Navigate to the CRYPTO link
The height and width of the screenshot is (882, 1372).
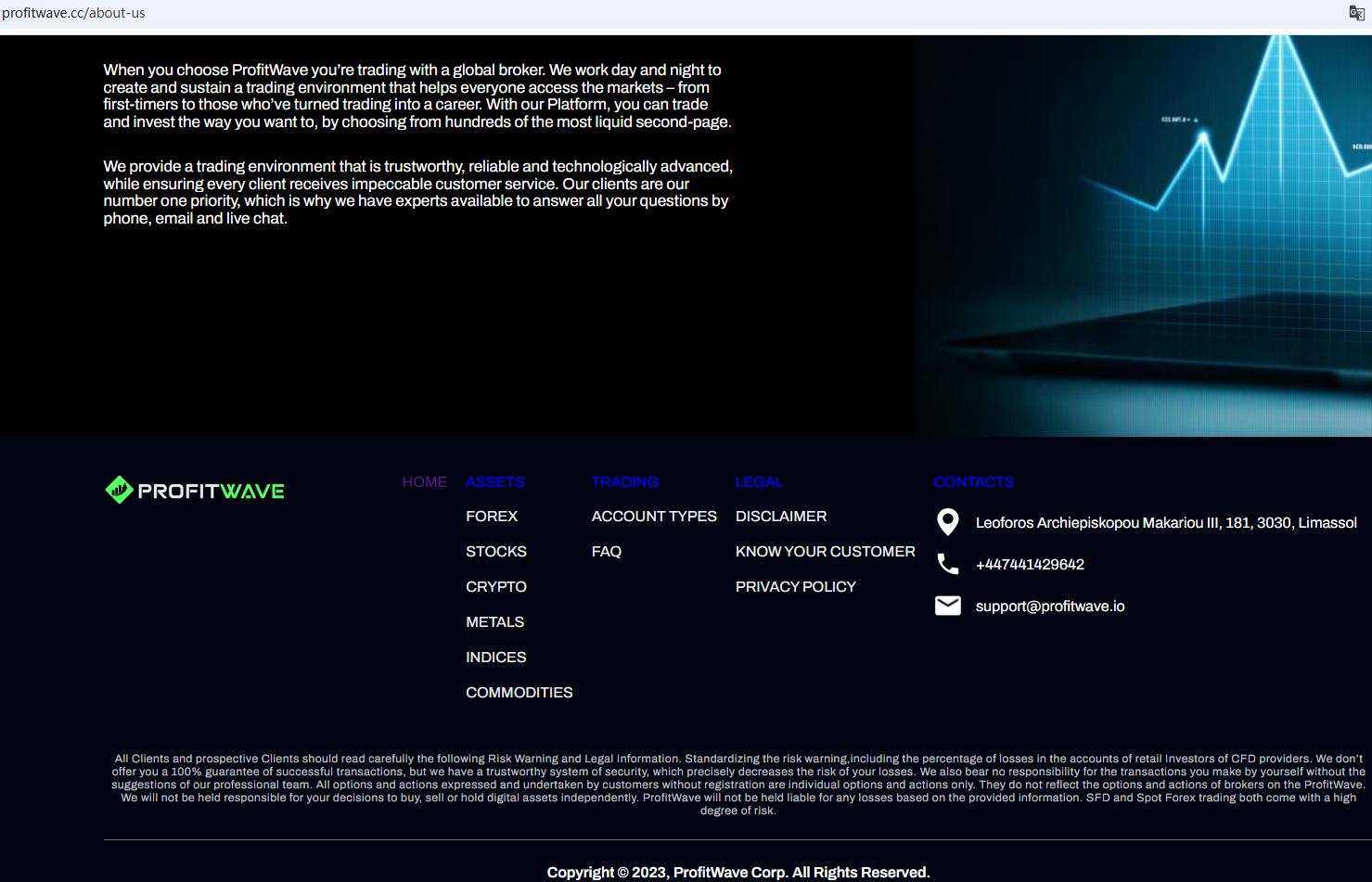tap(495, 587)
